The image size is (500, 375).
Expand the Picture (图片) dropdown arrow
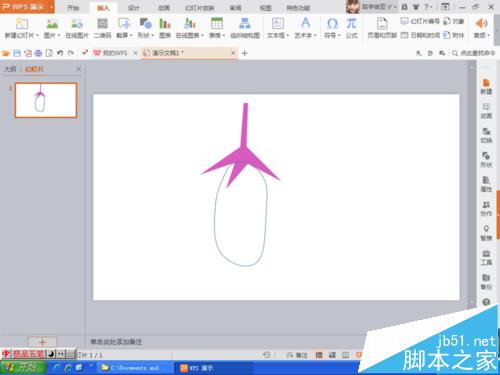tap(59, 35)
